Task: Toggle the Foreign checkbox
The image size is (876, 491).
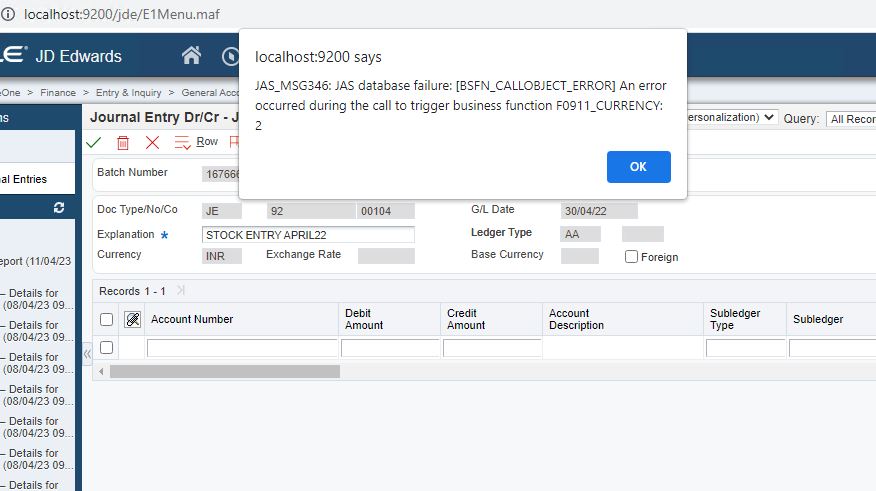Action: tap(631, 256)
